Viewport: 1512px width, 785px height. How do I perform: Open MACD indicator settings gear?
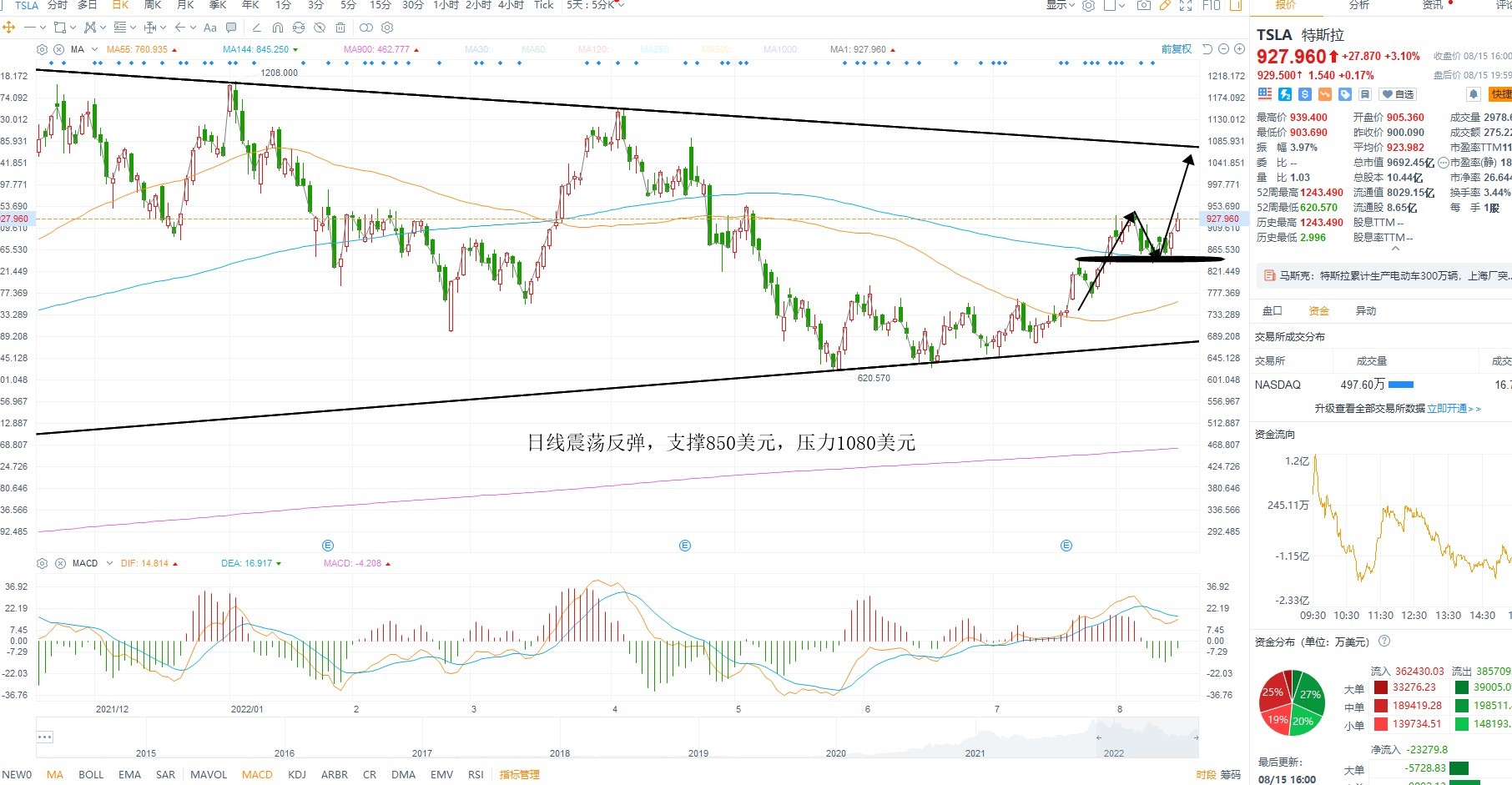click(x=43, y=563)
